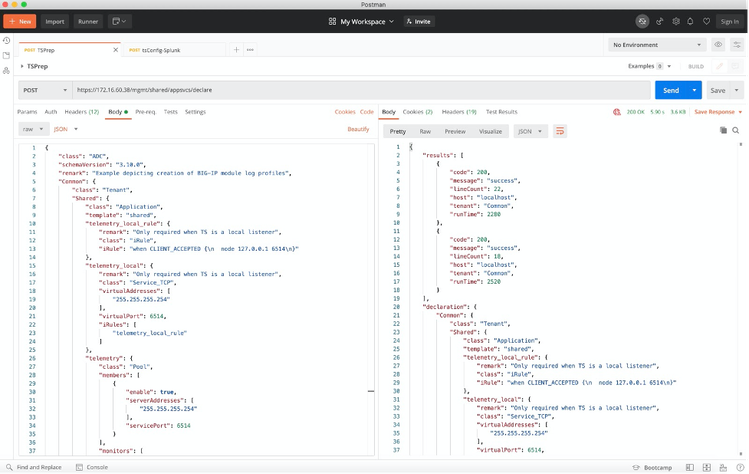
Task: Switch to the Pre-req. request tab
Action: pyautogui.click(x=146, y=112)
